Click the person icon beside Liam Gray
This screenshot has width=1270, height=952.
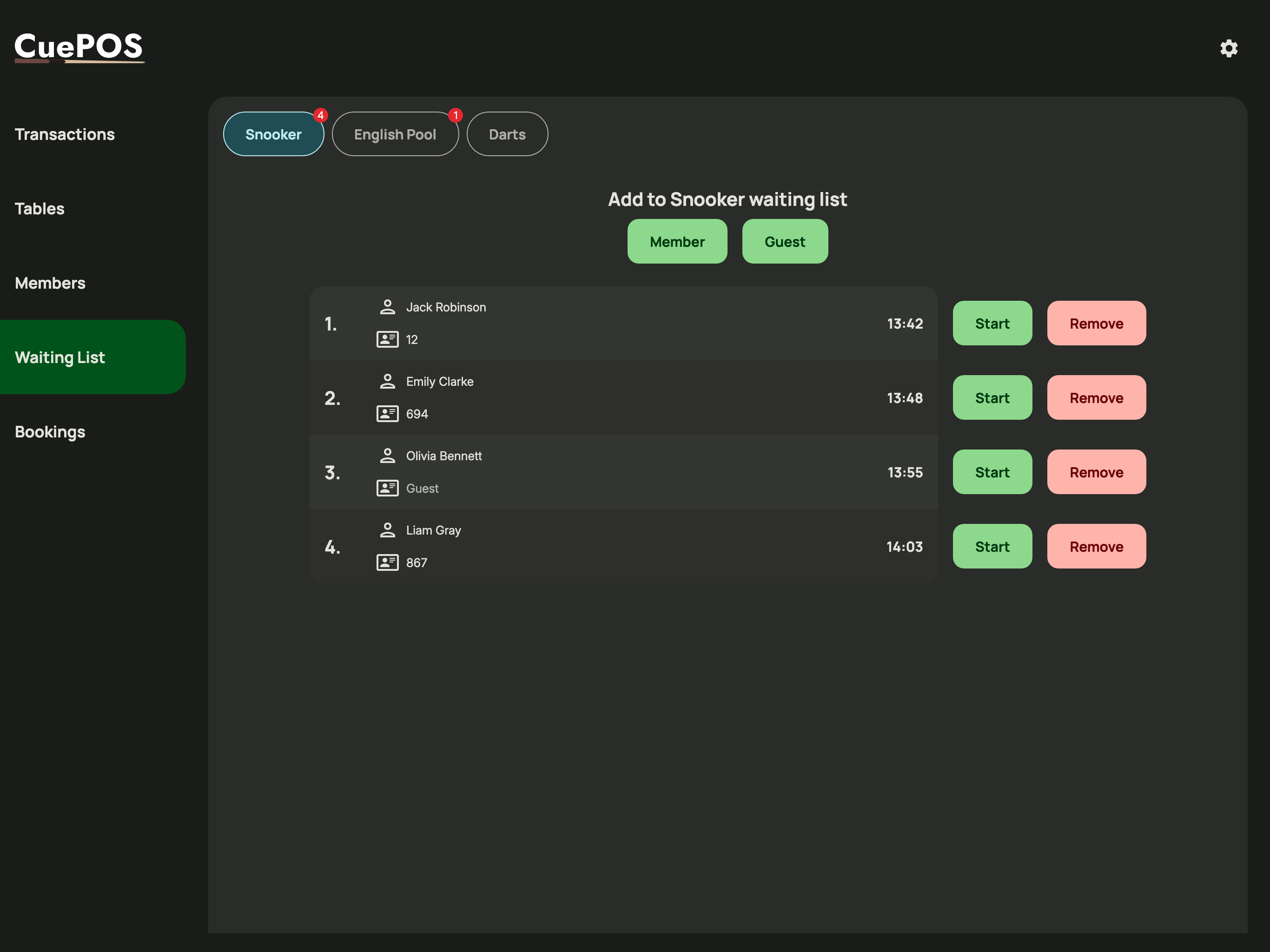click(x=388, y=530)
